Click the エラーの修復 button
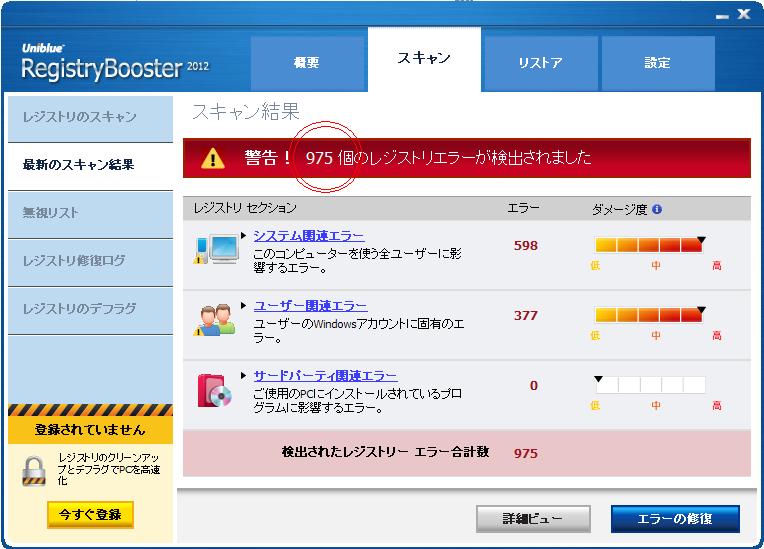This screenshot has height=549, width=764. click(x=675, y=519)
